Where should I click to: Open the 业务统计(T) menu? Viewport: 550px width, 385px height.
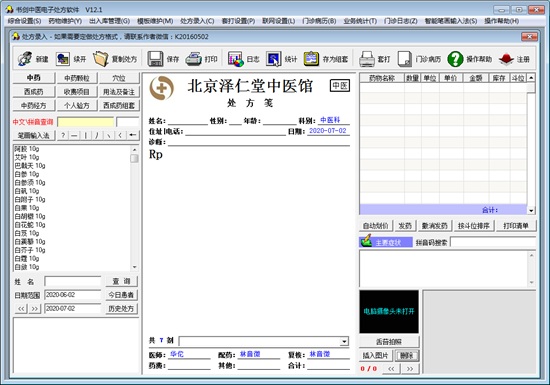coord(360,21)
